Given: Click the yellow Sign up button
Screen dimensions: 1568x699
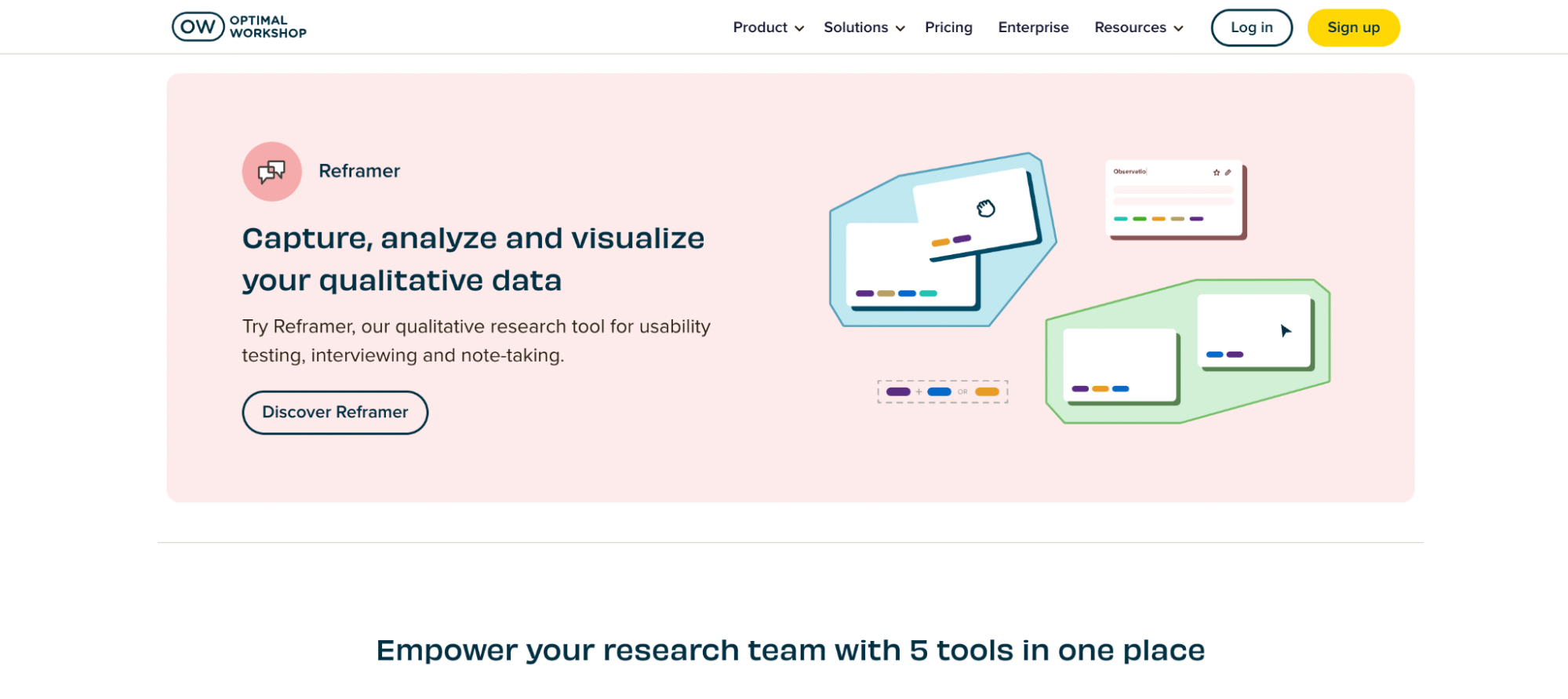Looking at the screenshot, I should [x=1353, y=27].
